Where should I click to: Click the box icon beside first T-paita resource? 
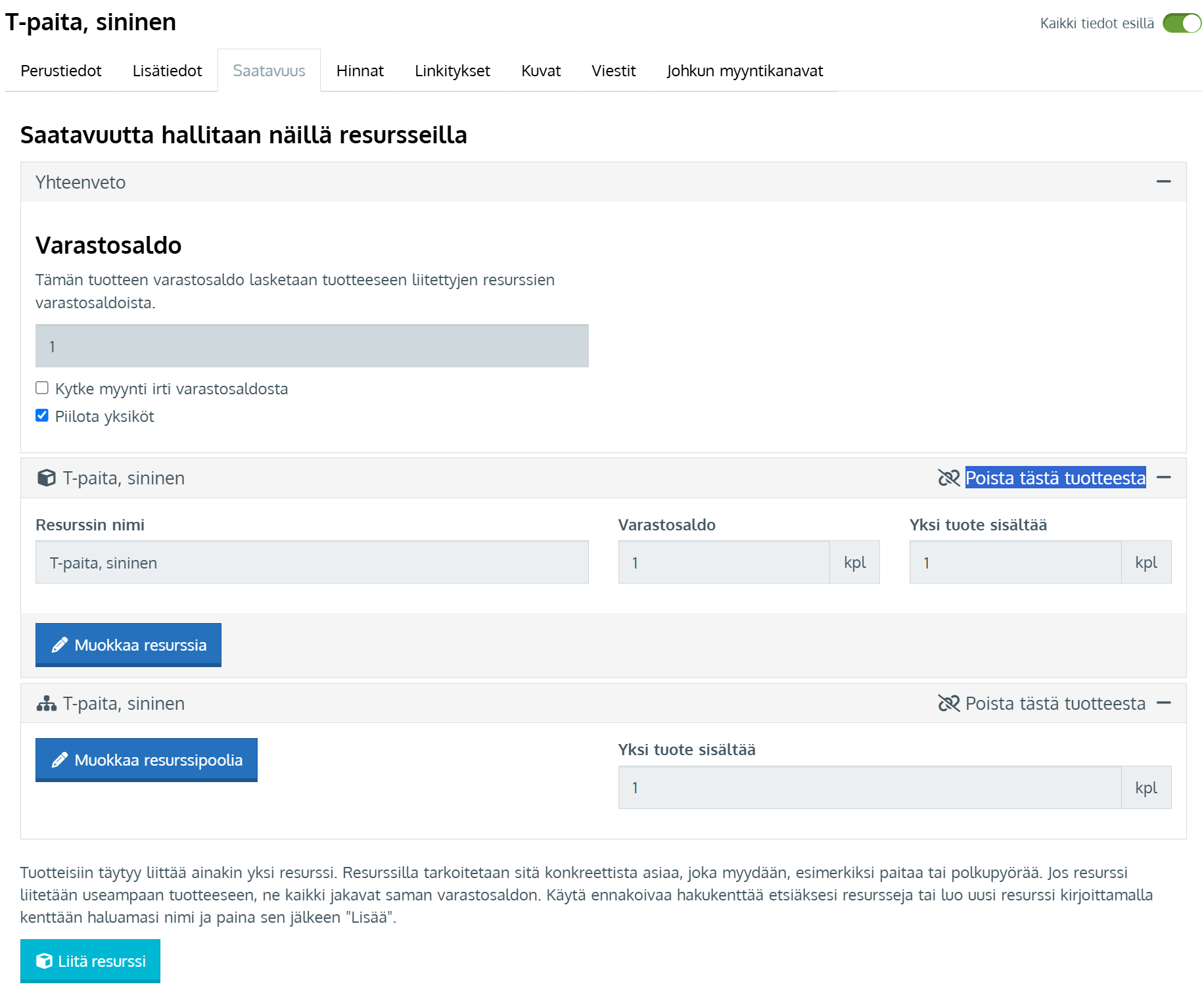(x=47, y=478)
